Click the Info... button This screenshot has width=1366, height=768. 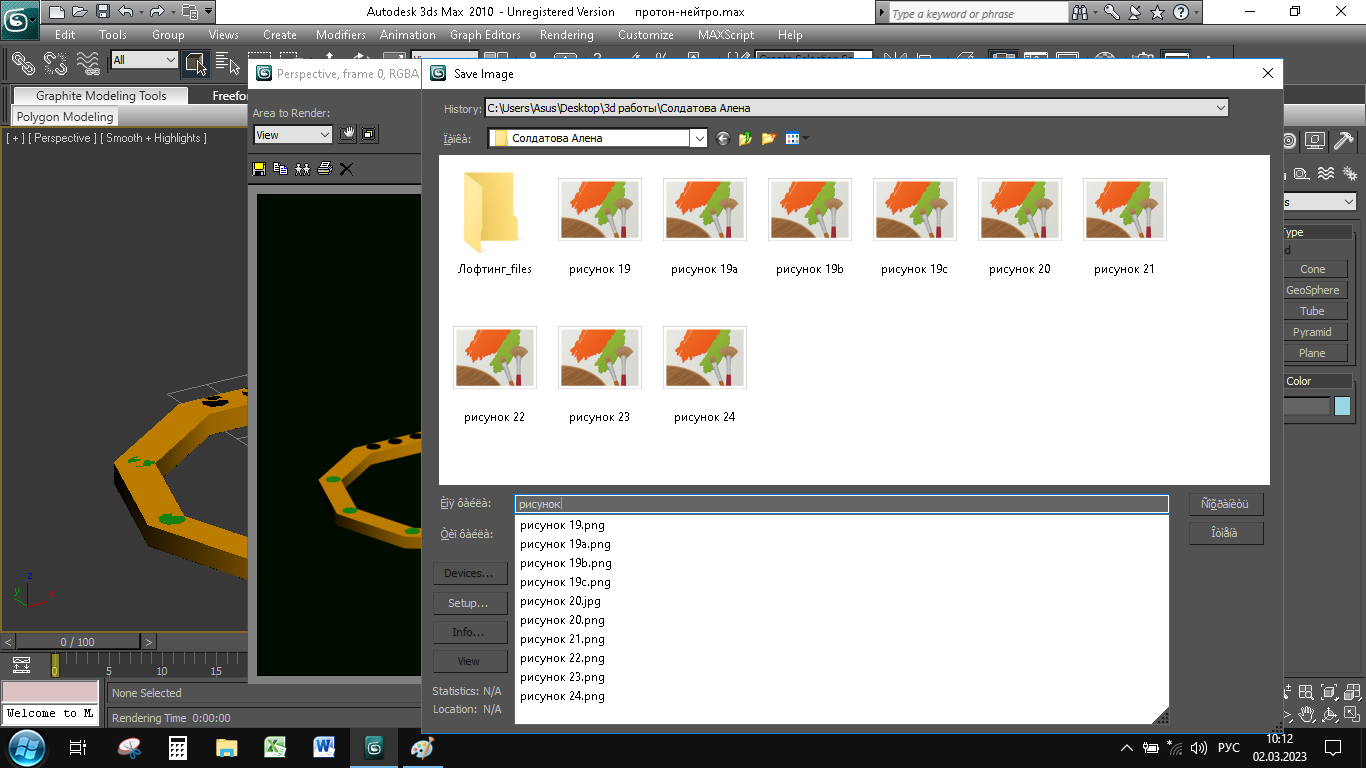click(469, 632)
